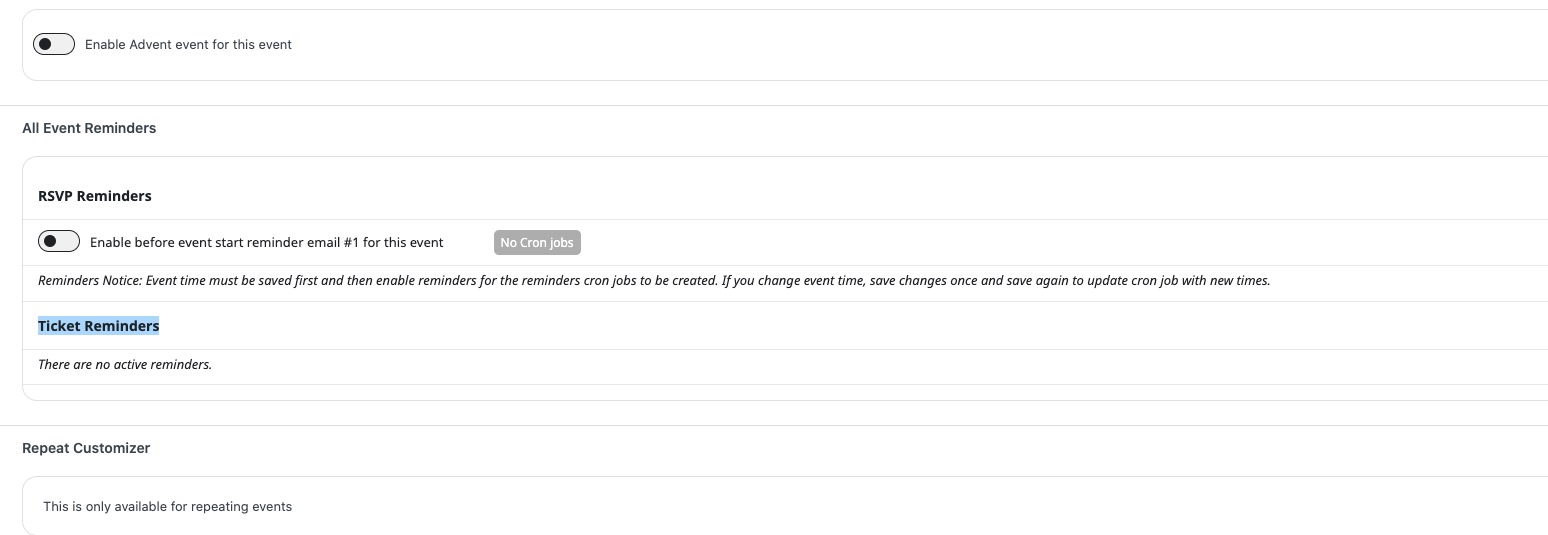
Task: Click the RSVP Reminders heading
Action: click(x=95, y=196)
